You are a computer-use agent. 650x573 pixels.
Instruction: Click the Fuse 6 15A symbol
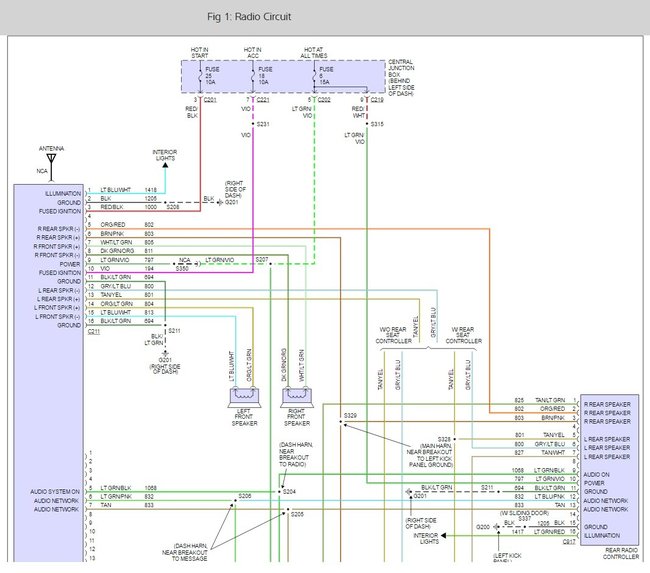click(x=314, y=76)
